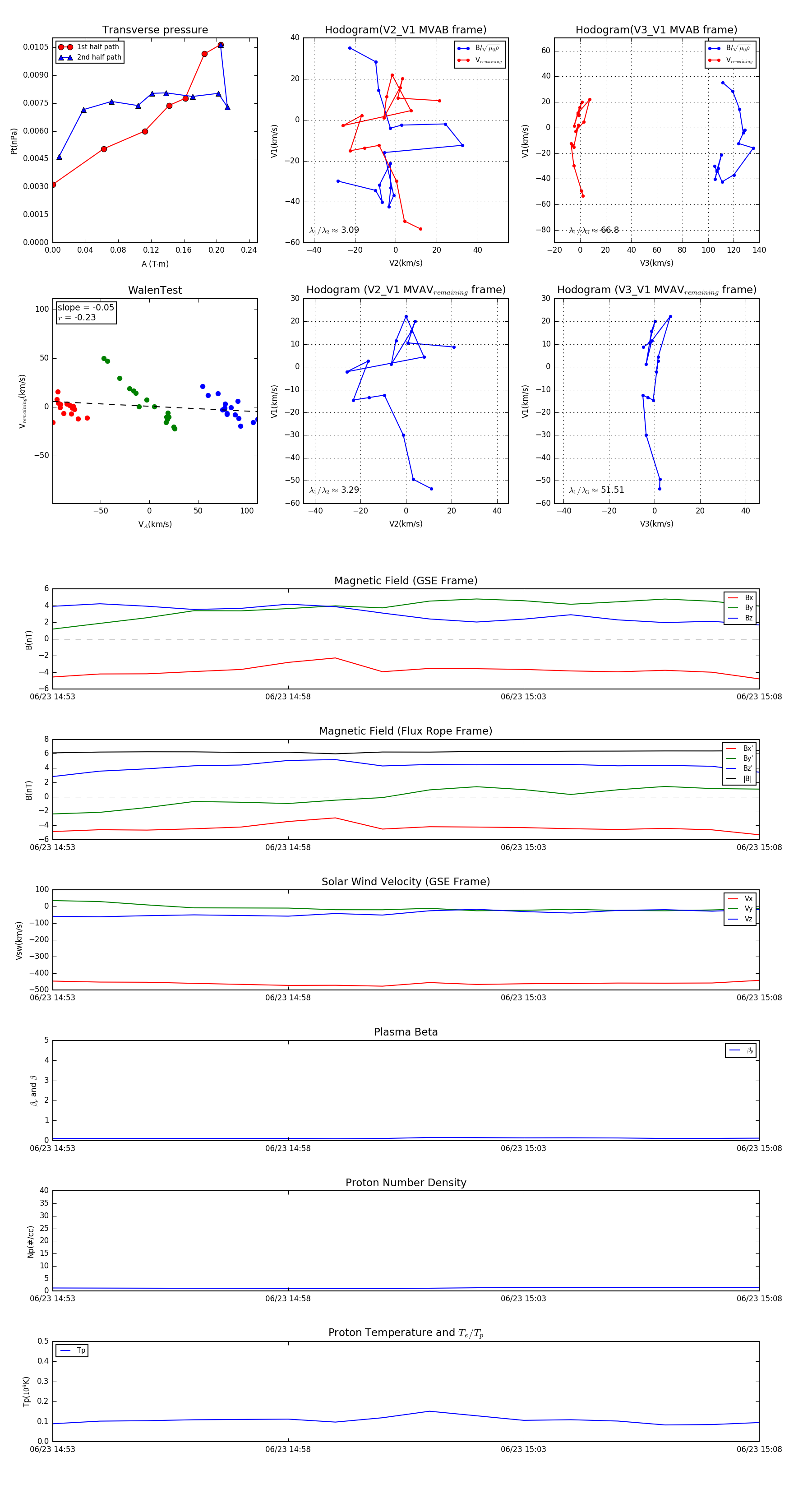
Task: Click the 'Proton Number Density' title
Action: tap(406, 1183)
